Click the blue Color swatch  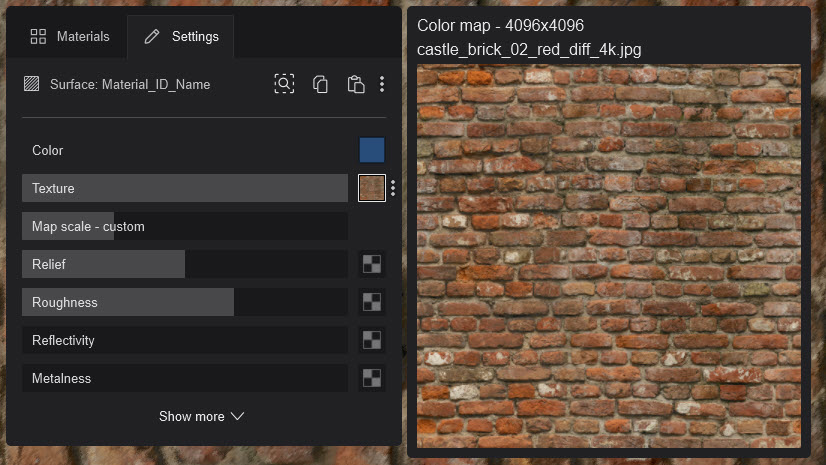tap(372, 150)
